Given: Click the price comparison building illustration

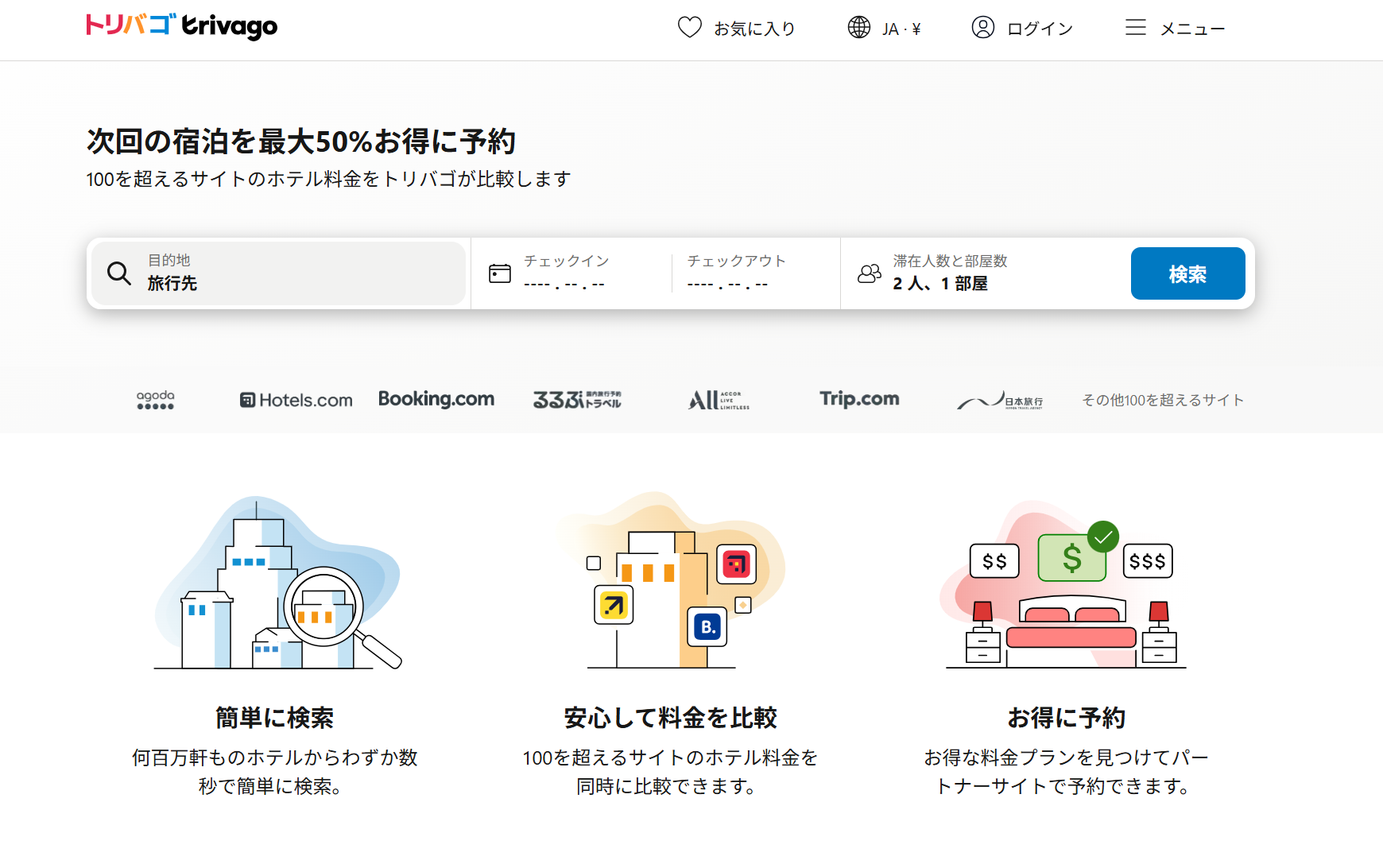Looking at the screenshot, I should point(671,580).
